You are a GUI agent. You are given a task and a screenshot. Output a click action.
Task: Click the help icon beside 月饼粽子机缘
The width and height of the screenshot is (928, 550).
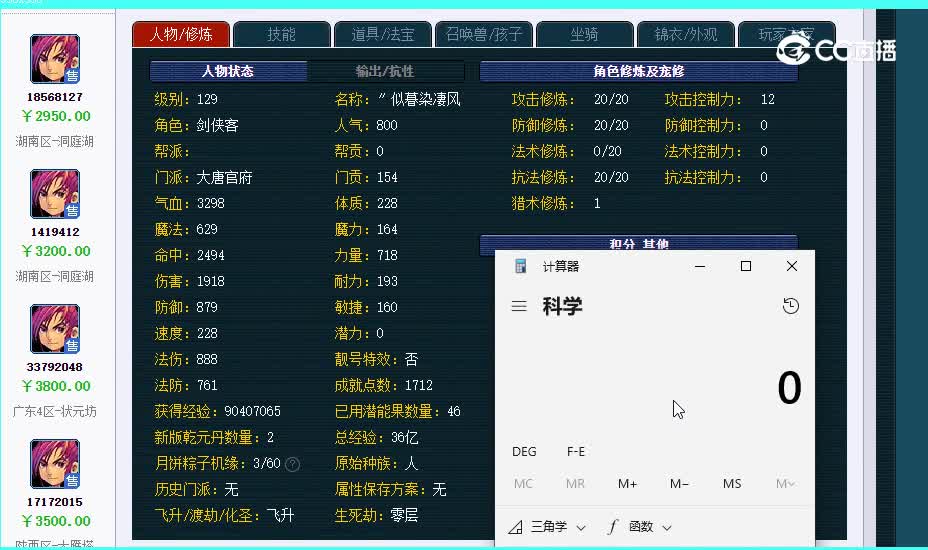click(292, 464)
